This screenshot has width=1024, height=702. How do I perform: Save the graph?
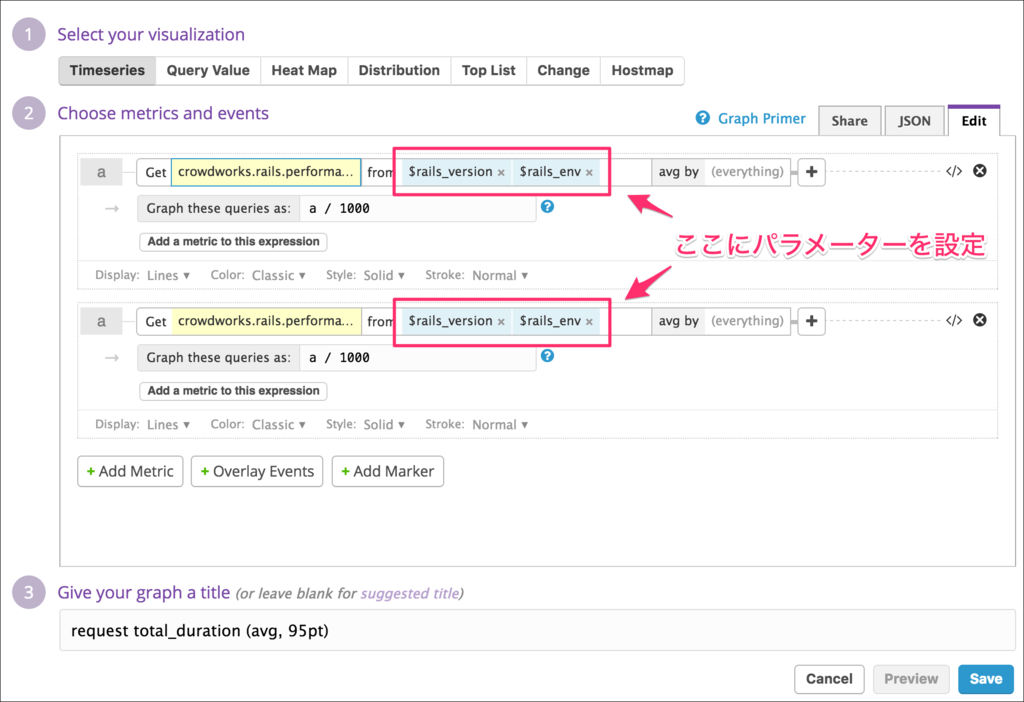click(x=985, y=679)
